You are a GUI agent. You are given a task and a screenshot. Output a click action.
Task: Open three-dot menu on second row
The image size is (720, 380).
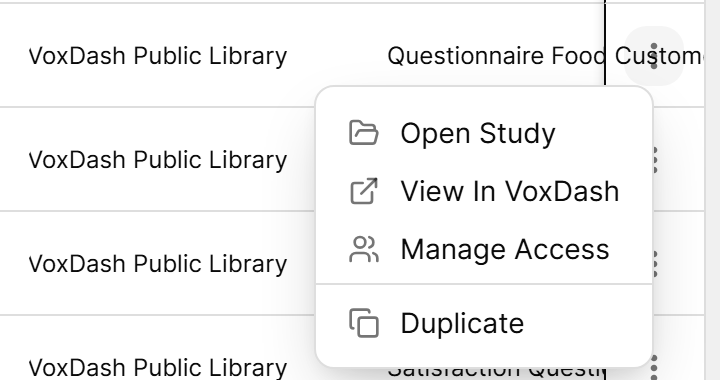pyautogui.click(x=655, y=160)
